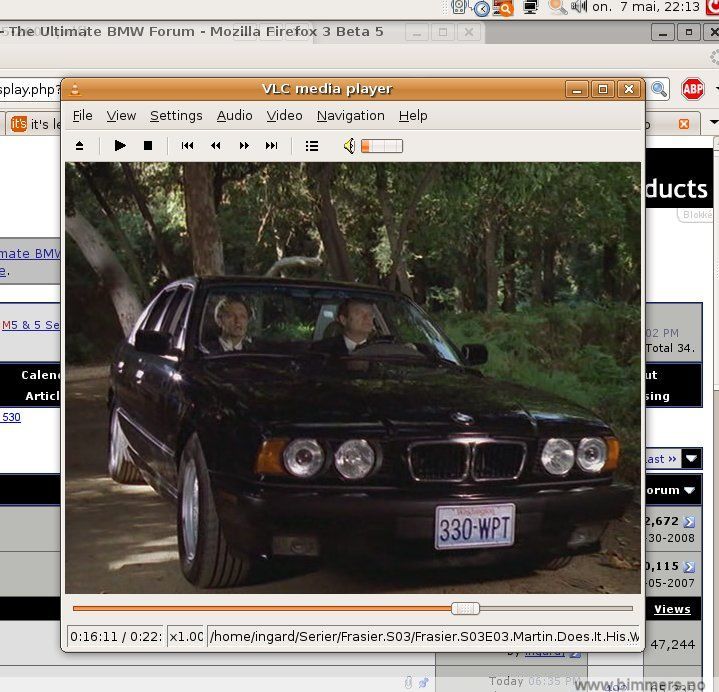Open Adblock Plus ABP icon in Firefox
This screenshot has width=719, height=692.
click(x=692, y=89)
